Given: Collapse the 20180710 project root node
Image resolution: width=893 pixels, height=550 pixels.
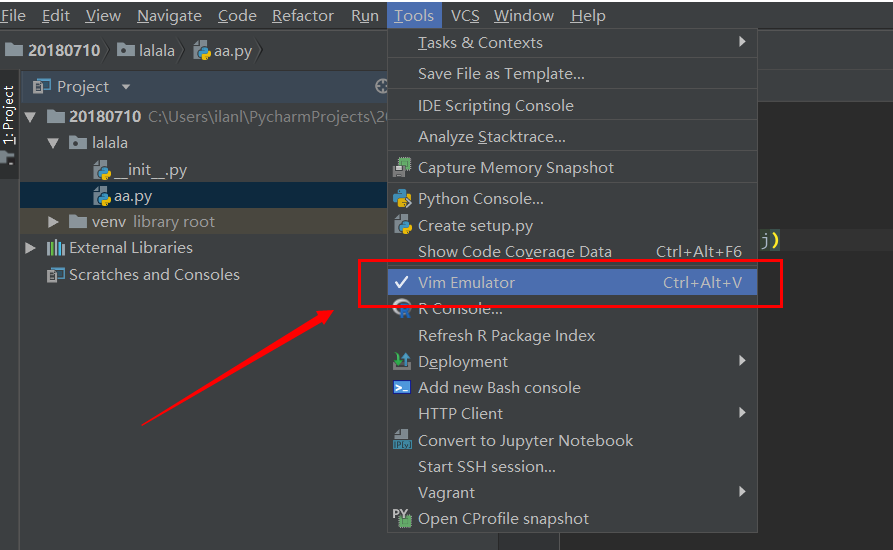Looking at the screenshot, I should (31, 118).
